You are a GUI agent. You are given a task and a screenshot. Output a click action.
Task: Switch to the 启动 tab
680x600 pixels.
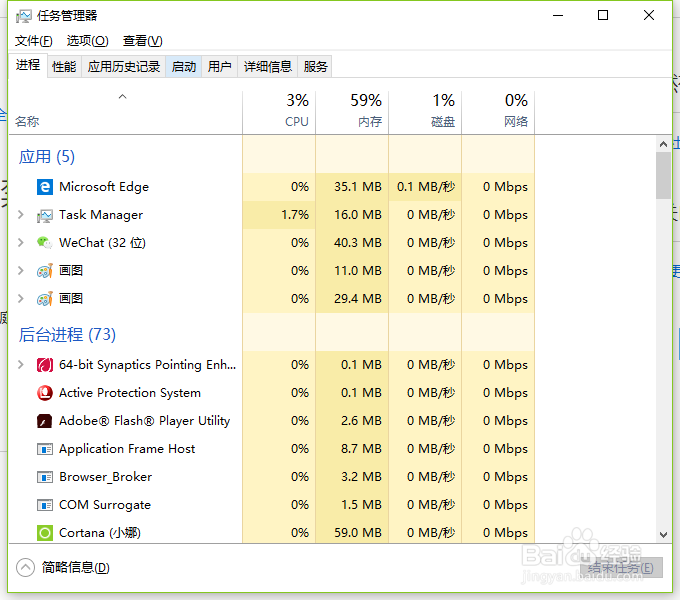tap(184, 67)
